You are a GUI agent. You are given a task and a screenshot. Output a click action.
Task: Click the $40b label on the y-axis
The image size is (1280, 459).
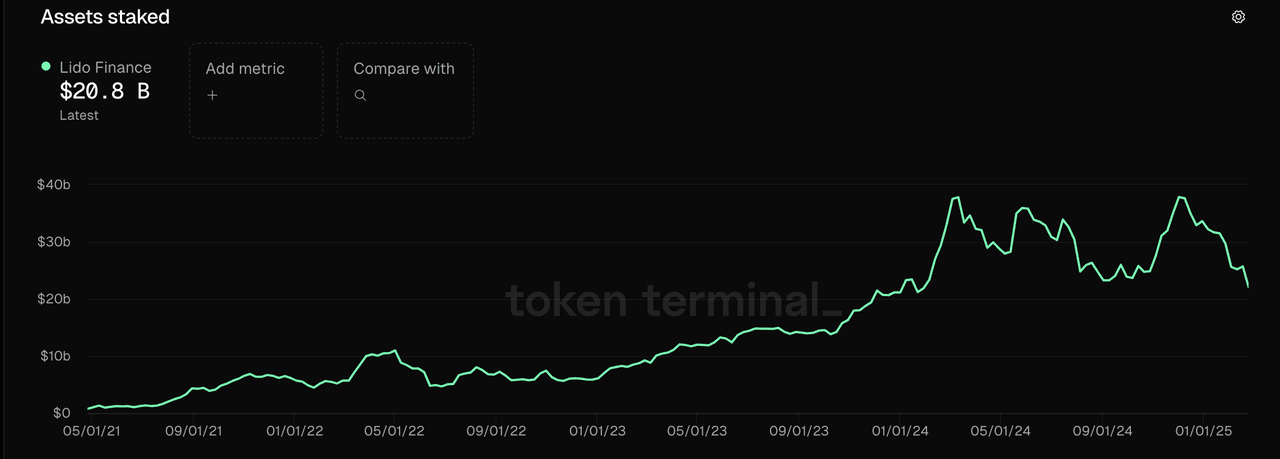54,185
